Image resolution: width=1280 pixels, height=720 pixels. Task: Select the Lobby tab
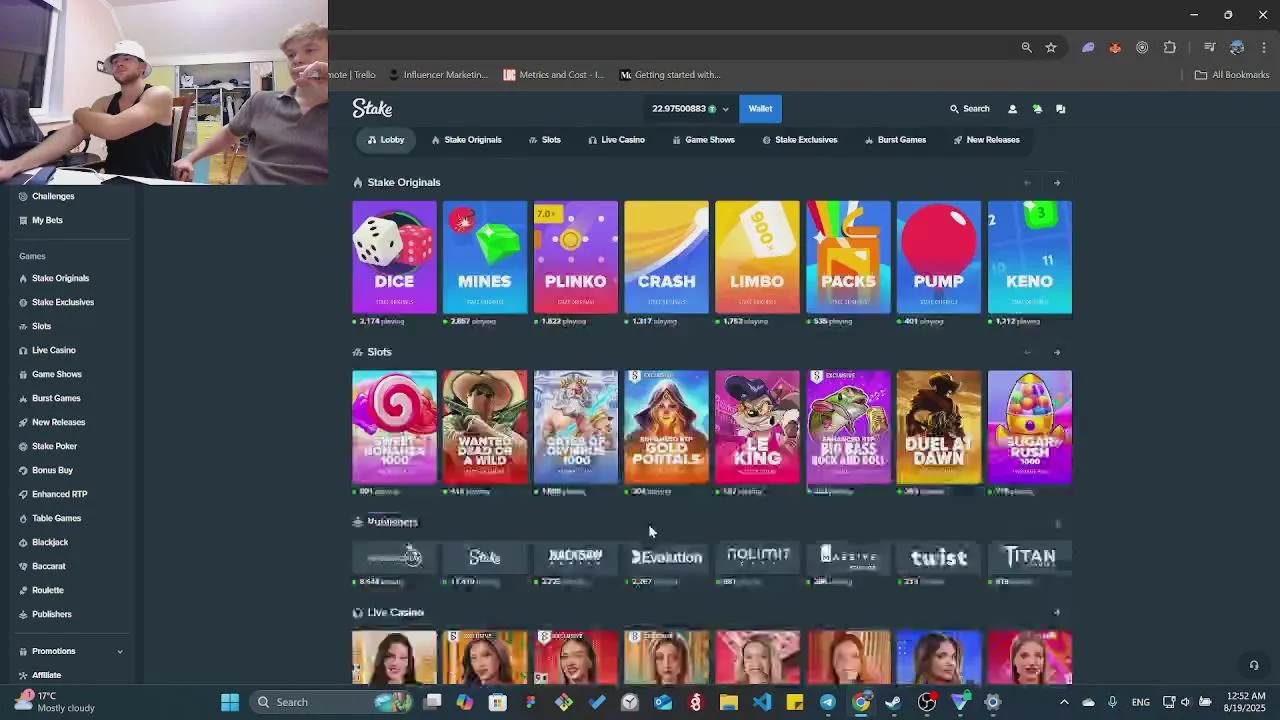(385, 140)
